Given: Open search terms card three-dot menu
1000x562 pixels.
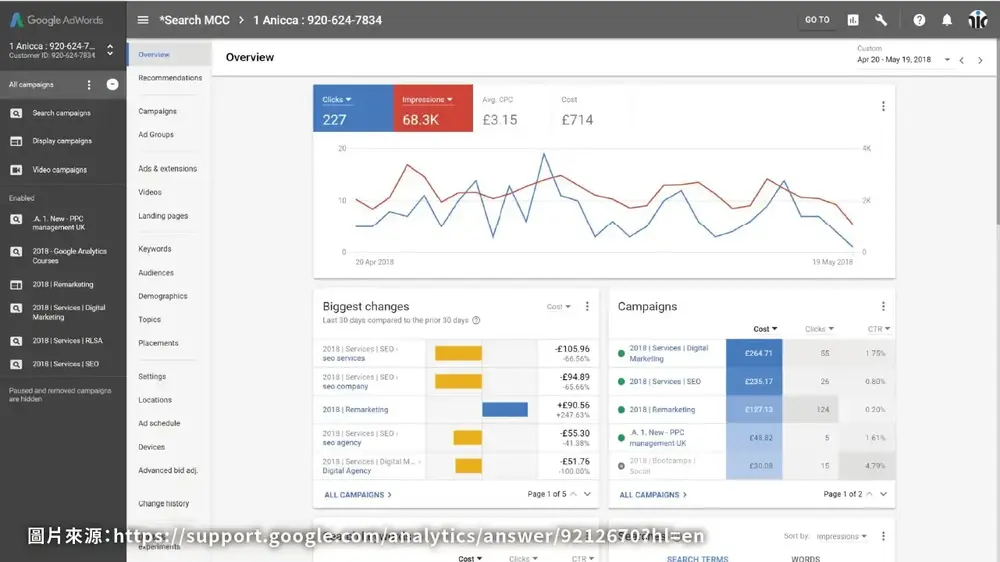Looking at the screenshot, I should point(883,536).
